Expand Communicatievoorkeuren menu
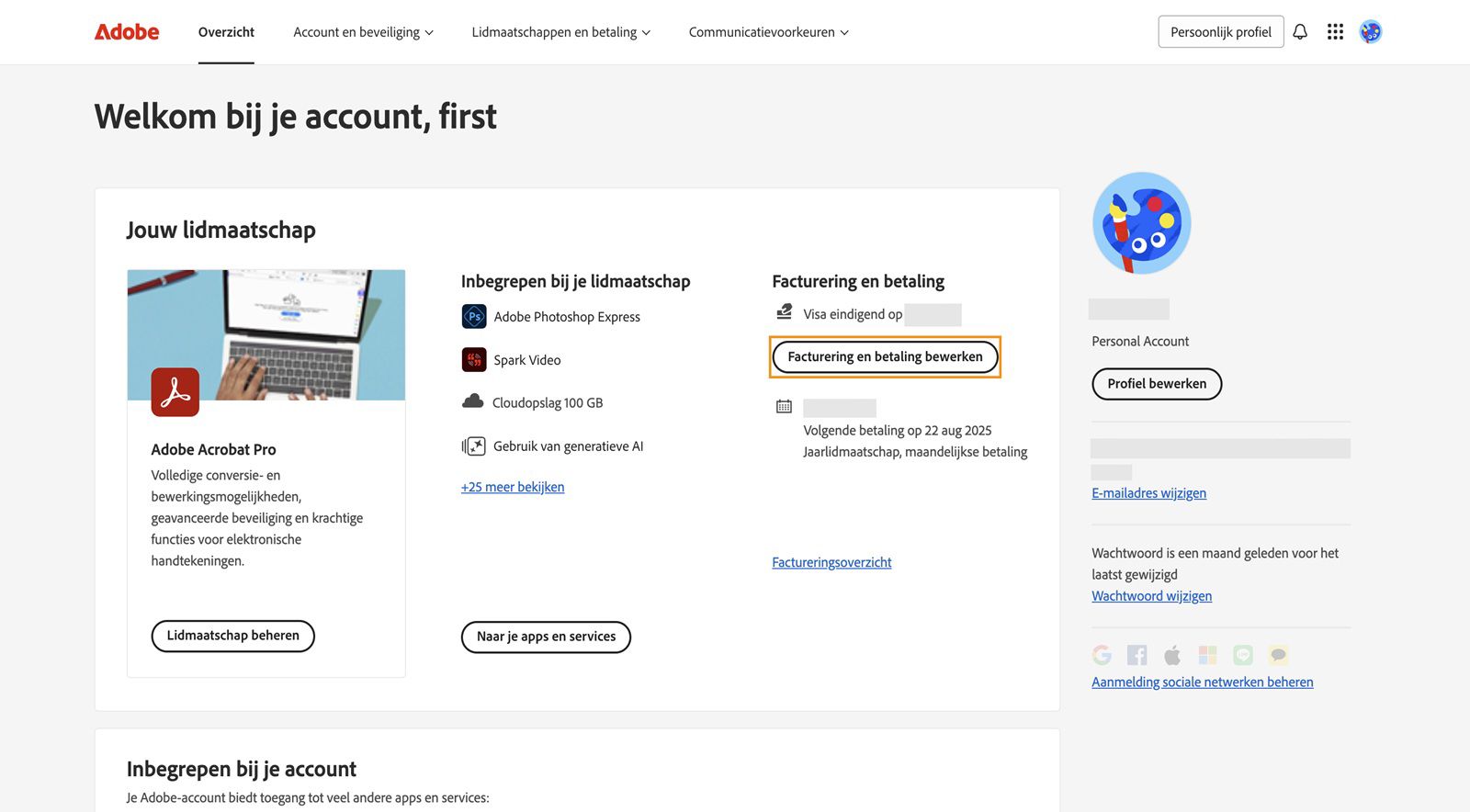1470x812 pixels. point(768,32)
